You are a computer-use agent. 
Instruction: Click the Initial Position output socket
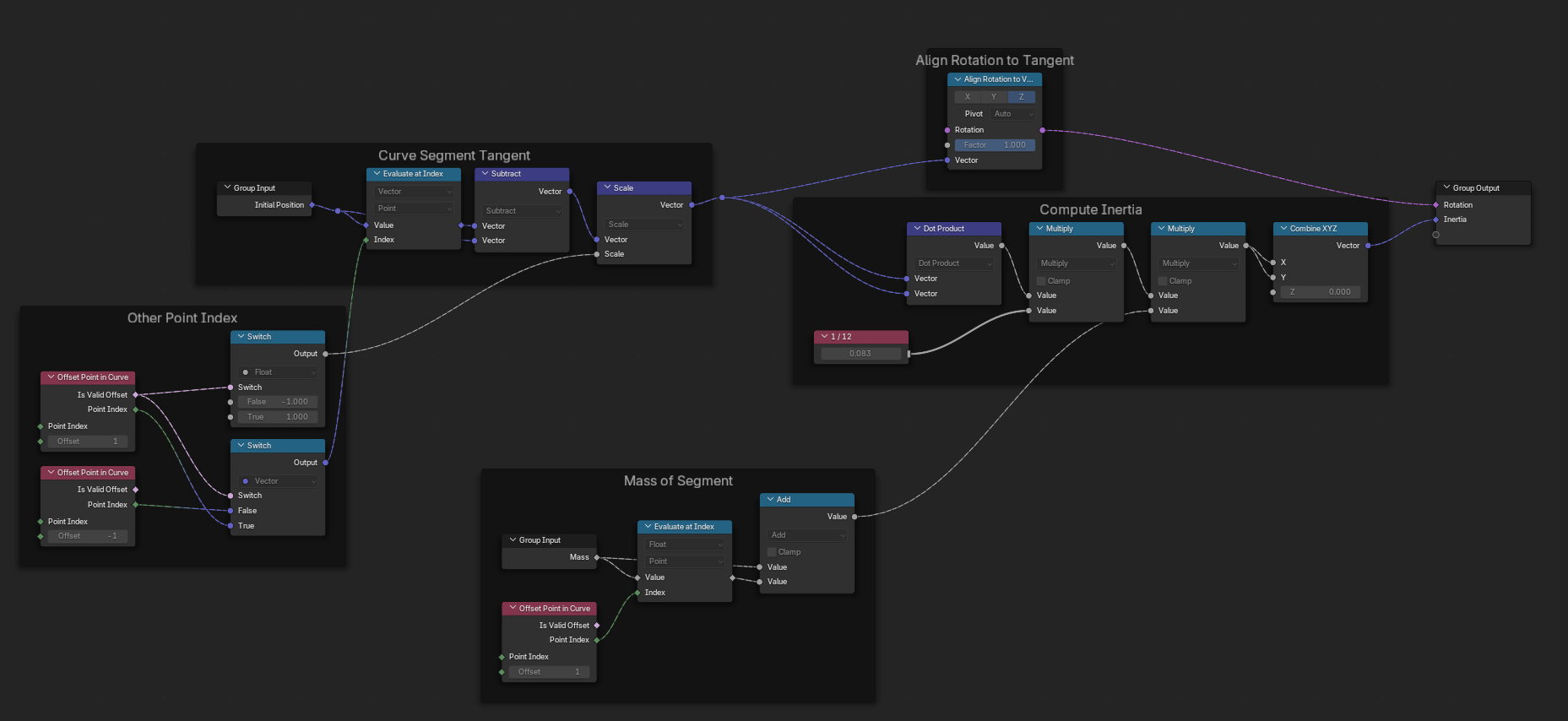312,205
